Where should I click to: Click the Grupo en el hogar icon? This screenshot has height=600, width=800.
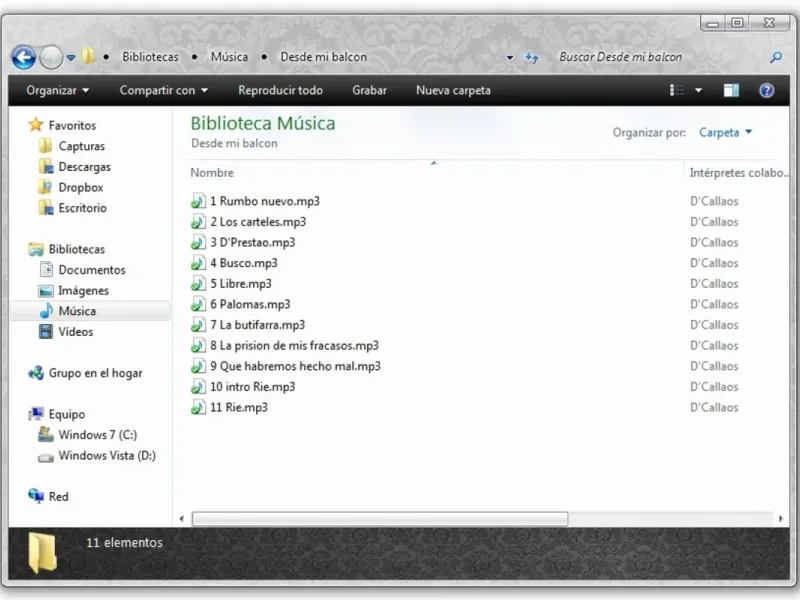pyautogui.click(x=36, y=372)
